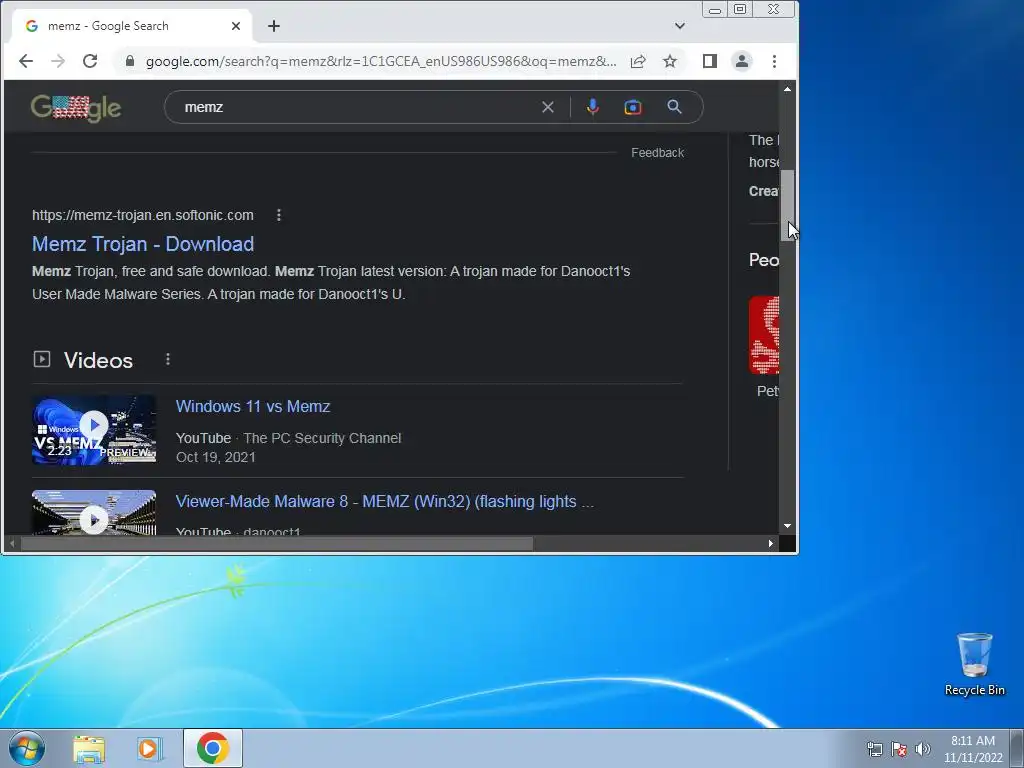Play the Viewer-Made Malware 8 thumbnail
This screenshot has height=768, width=1024.
point(94,513)
